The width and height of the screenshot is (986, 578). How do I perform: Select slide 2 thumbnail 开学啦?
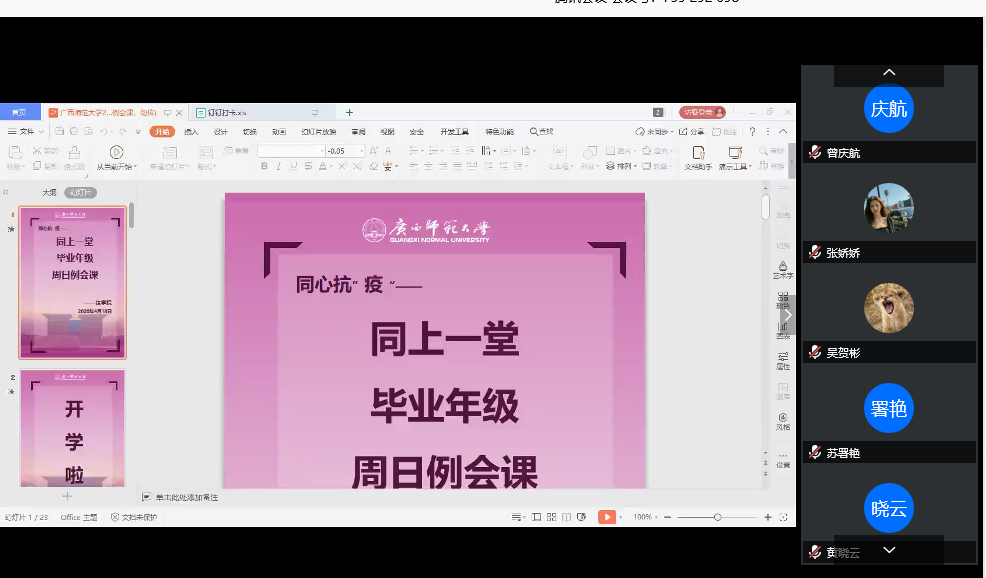pyautogui.click(x=72, y=428)
